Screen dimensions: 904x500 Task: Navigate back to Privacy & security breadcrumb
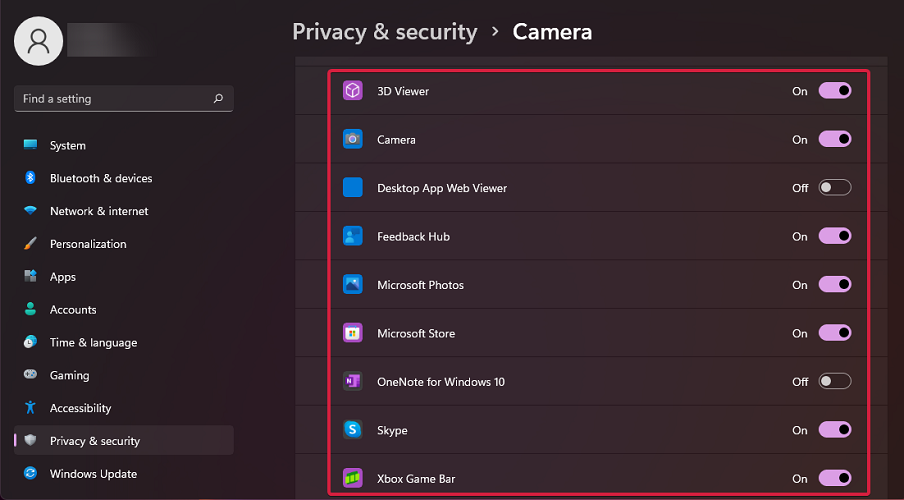pos(384,32)
